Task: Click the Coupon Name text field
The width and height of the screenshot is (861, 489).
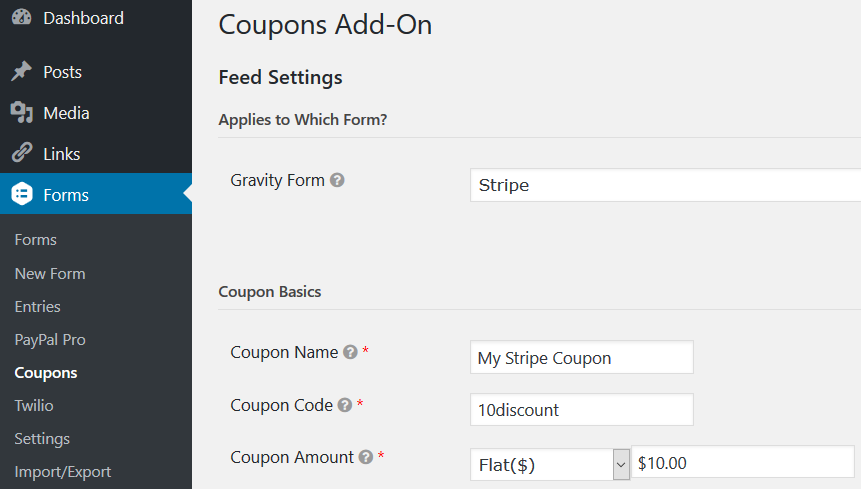Action: tap(582, 357)
